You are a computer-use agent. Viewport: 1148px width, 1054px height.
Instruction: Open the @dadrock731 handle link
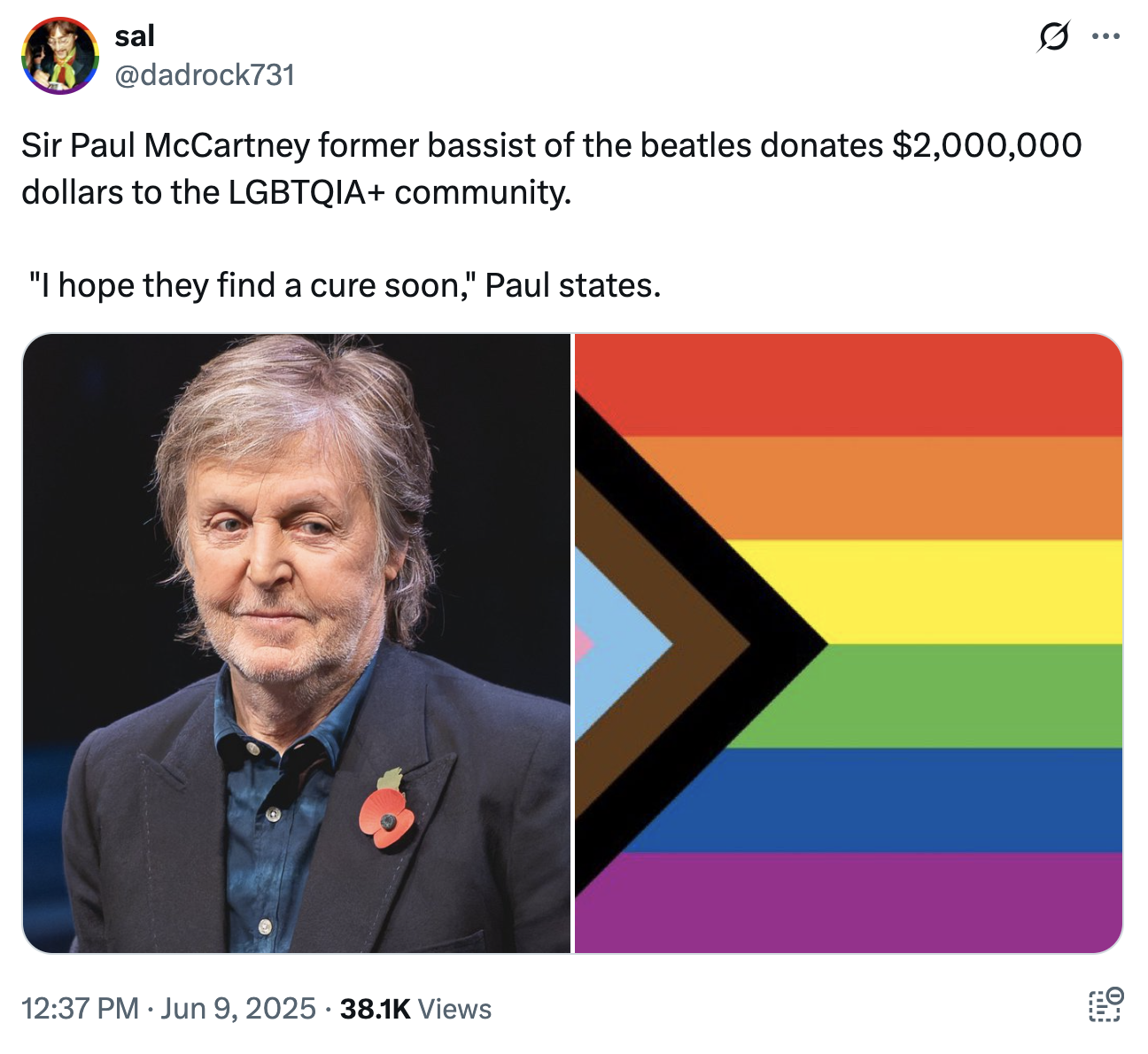(x=205, y=75)
